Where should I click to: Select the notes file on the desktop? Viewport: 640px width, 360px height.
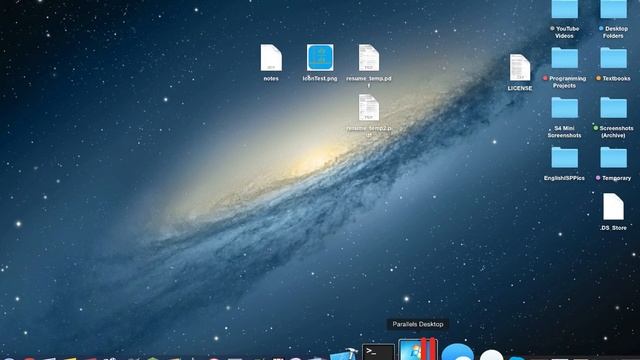click(x=271, y=58)
